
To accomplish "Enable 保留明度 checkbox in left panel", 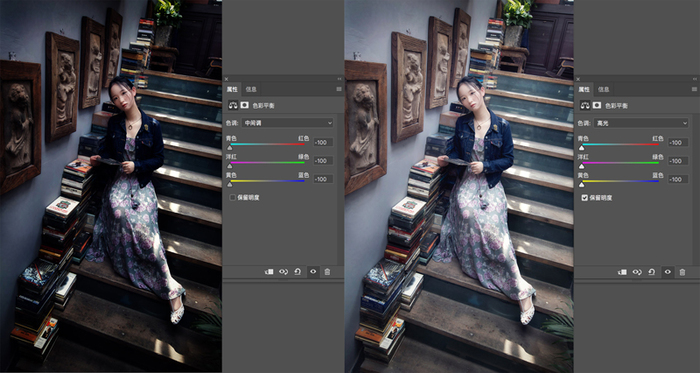I will point(233,197).
